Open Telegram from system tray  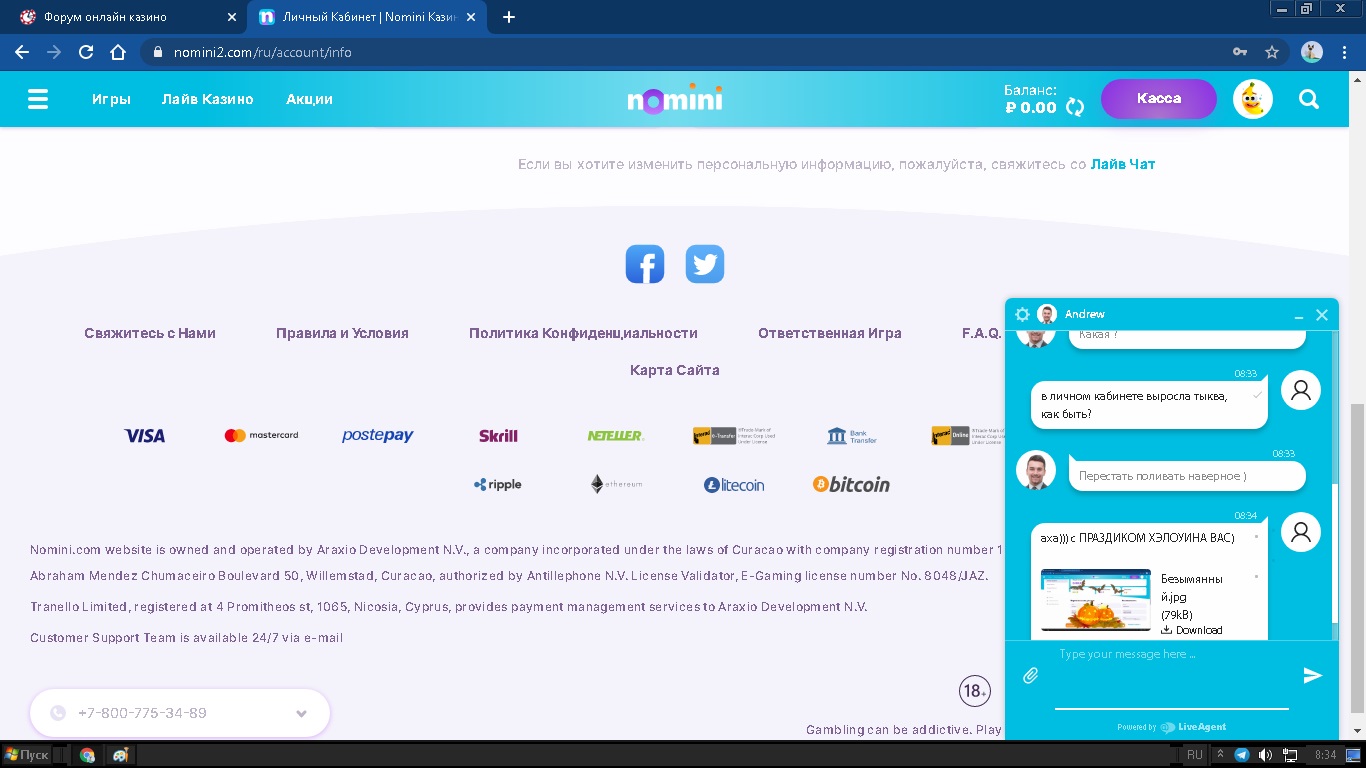pyautogui.click(x=1241, y=755)
